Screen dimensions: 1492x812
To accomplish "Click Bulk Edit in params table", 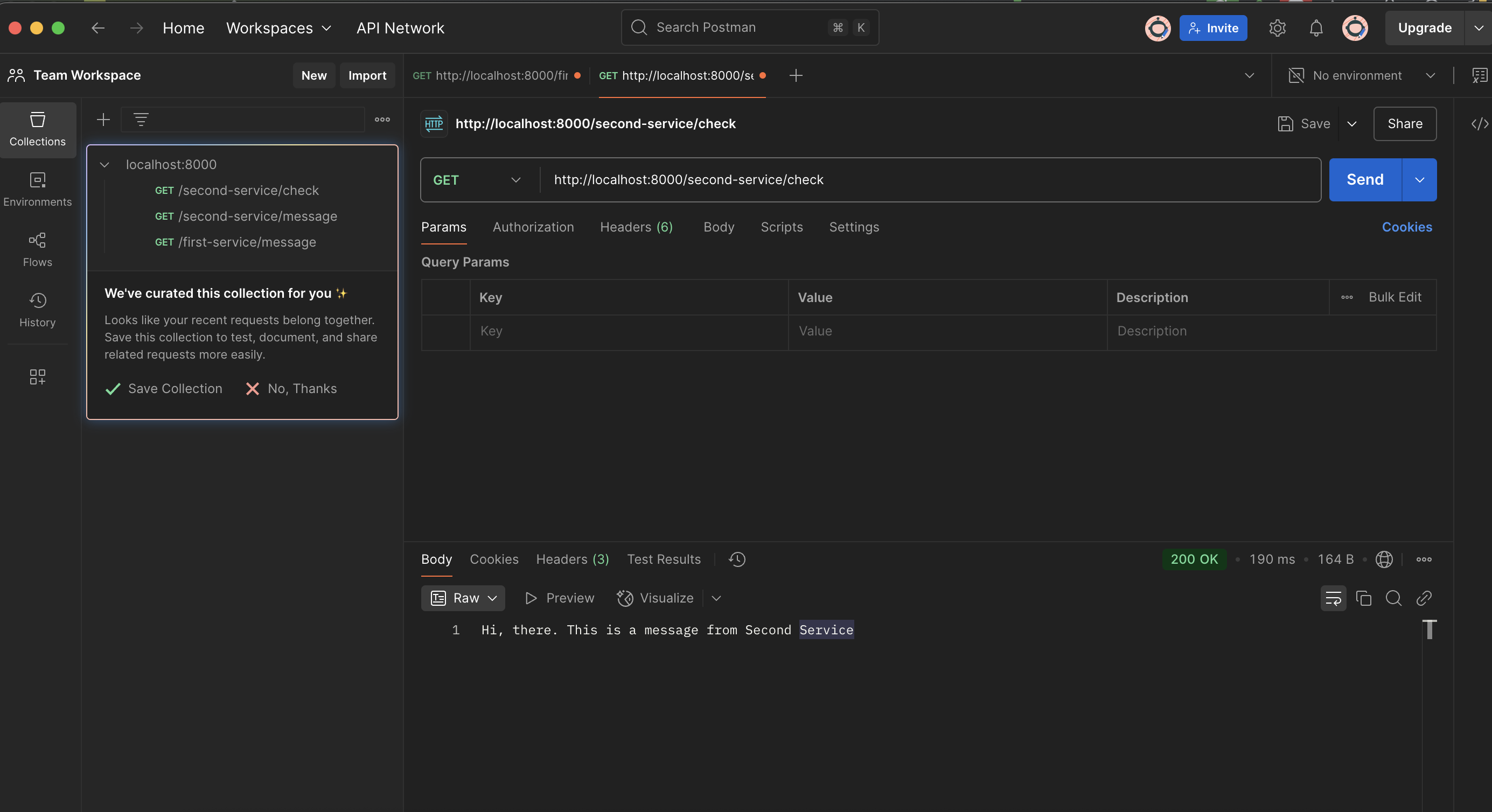I will point(1395,297).
